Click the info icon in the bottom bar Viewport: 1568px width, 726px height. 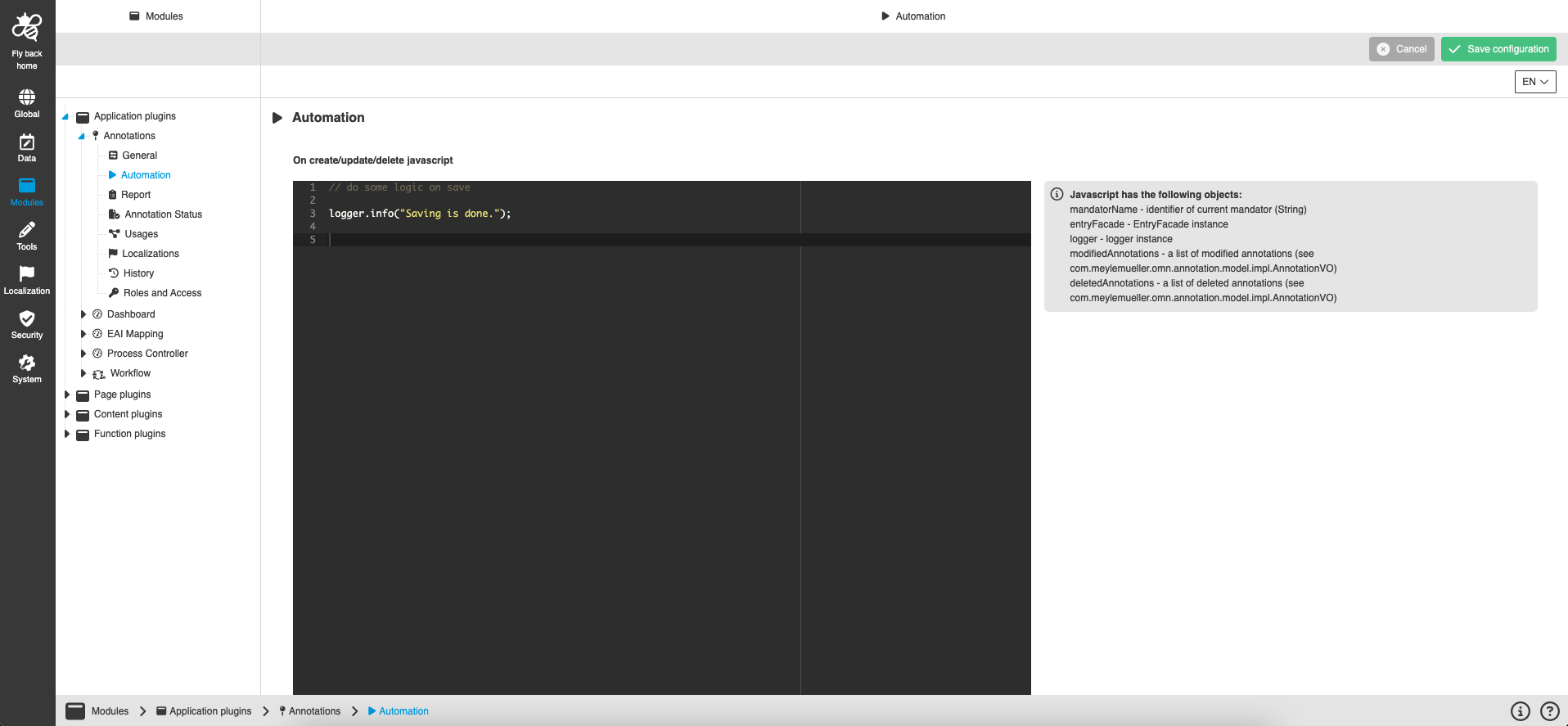[x=1520, y=711]
